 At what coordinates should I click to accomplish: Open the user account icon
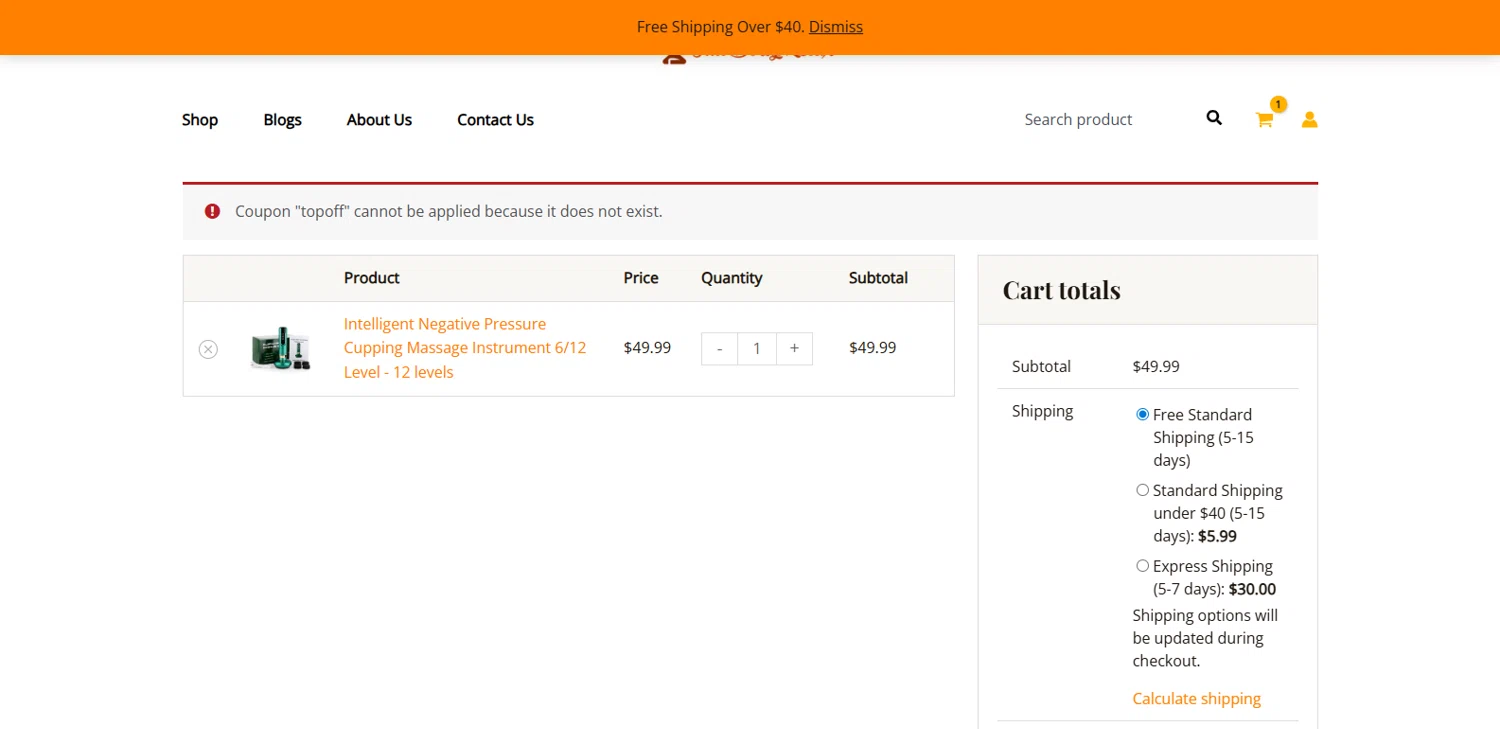pos(1310,120)
